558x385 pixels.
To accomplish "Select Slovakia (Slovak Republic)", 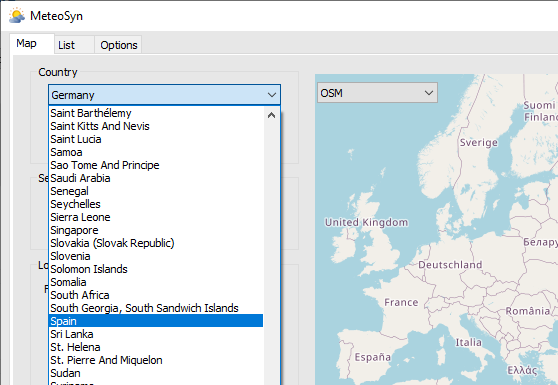I will (156, 243).
